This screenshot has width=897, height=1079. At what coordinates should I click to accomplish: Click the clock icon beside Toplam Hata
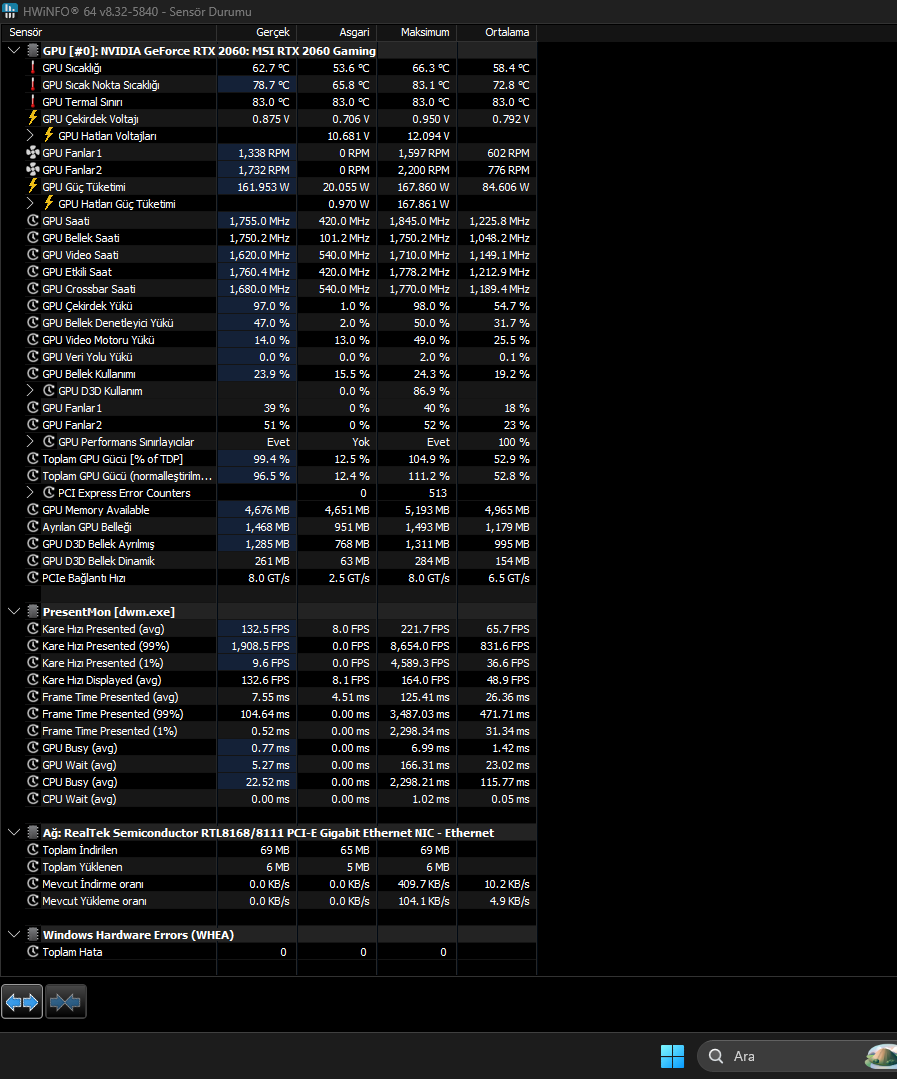pos(32,952)
